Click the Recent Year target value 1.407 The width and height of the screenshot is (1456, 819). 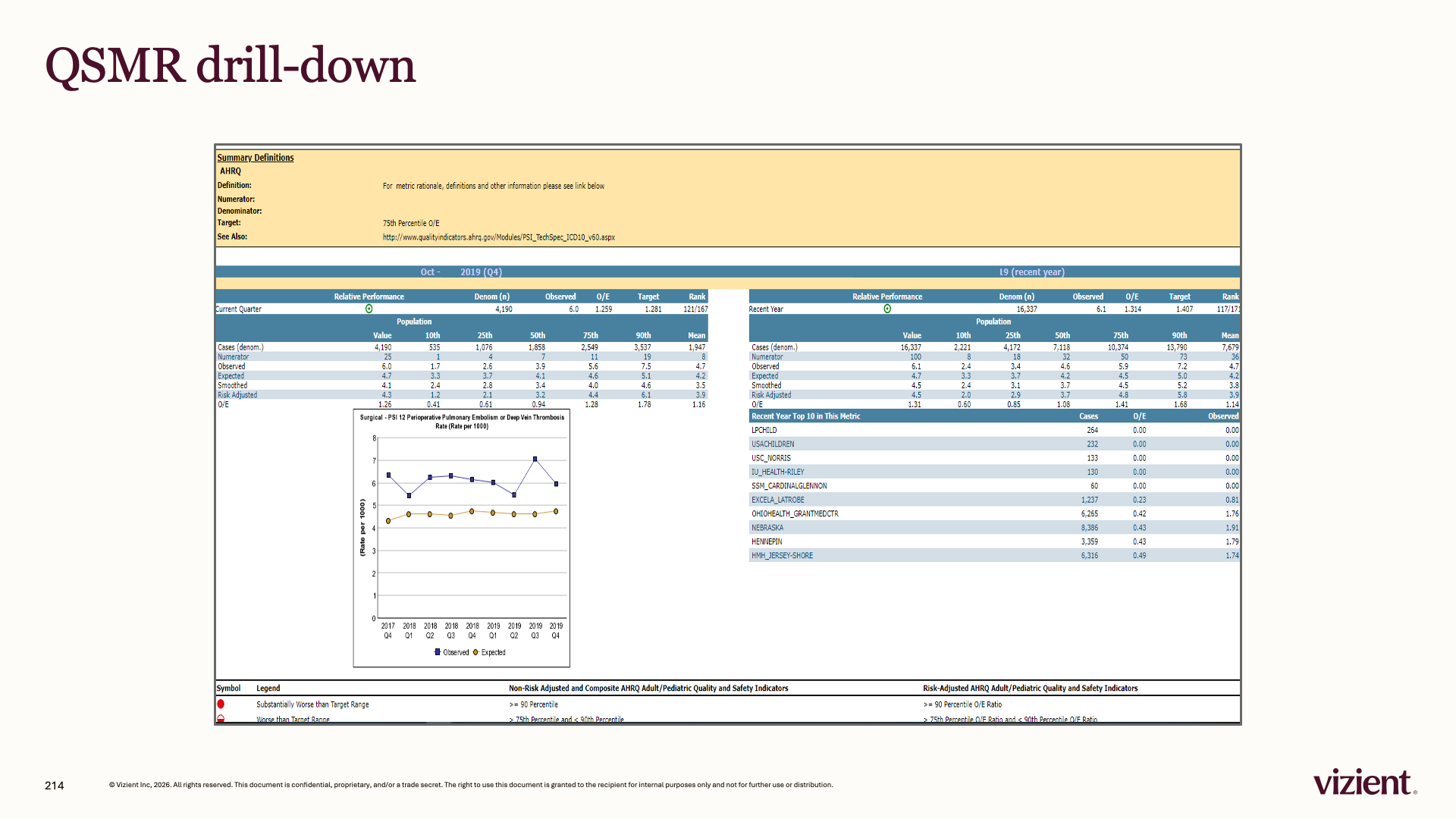[1185, 309]
